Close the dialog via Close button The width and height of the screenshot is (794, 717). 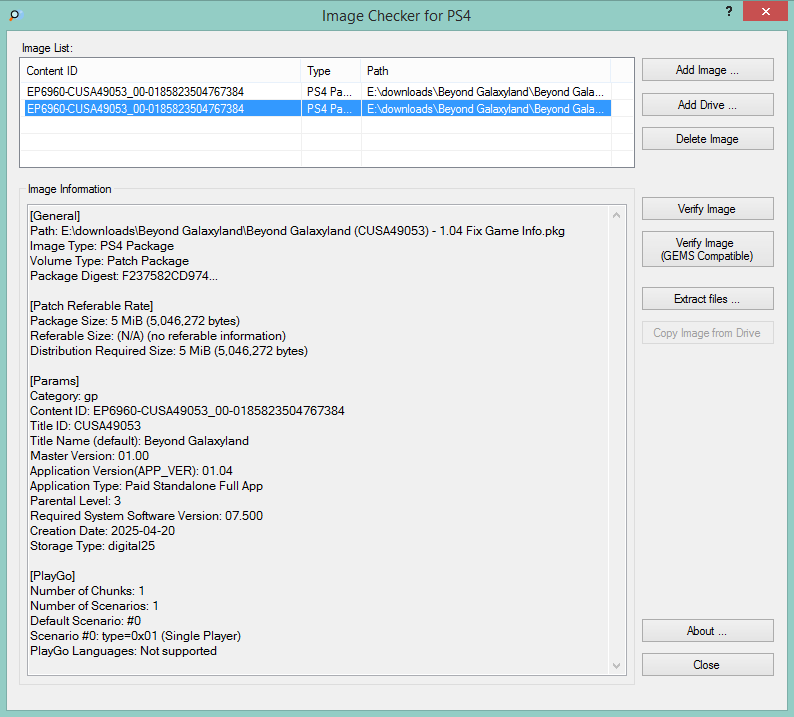click(x=707, y=665)
